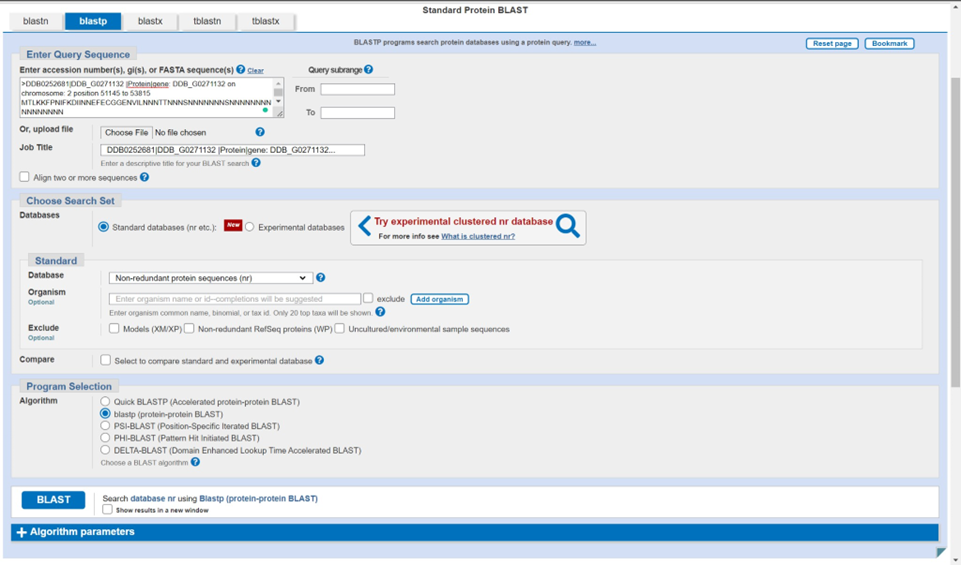Click the left chevron in clustered nr banner
Viewport: 961px width, 565px height.
pos(364,226)
